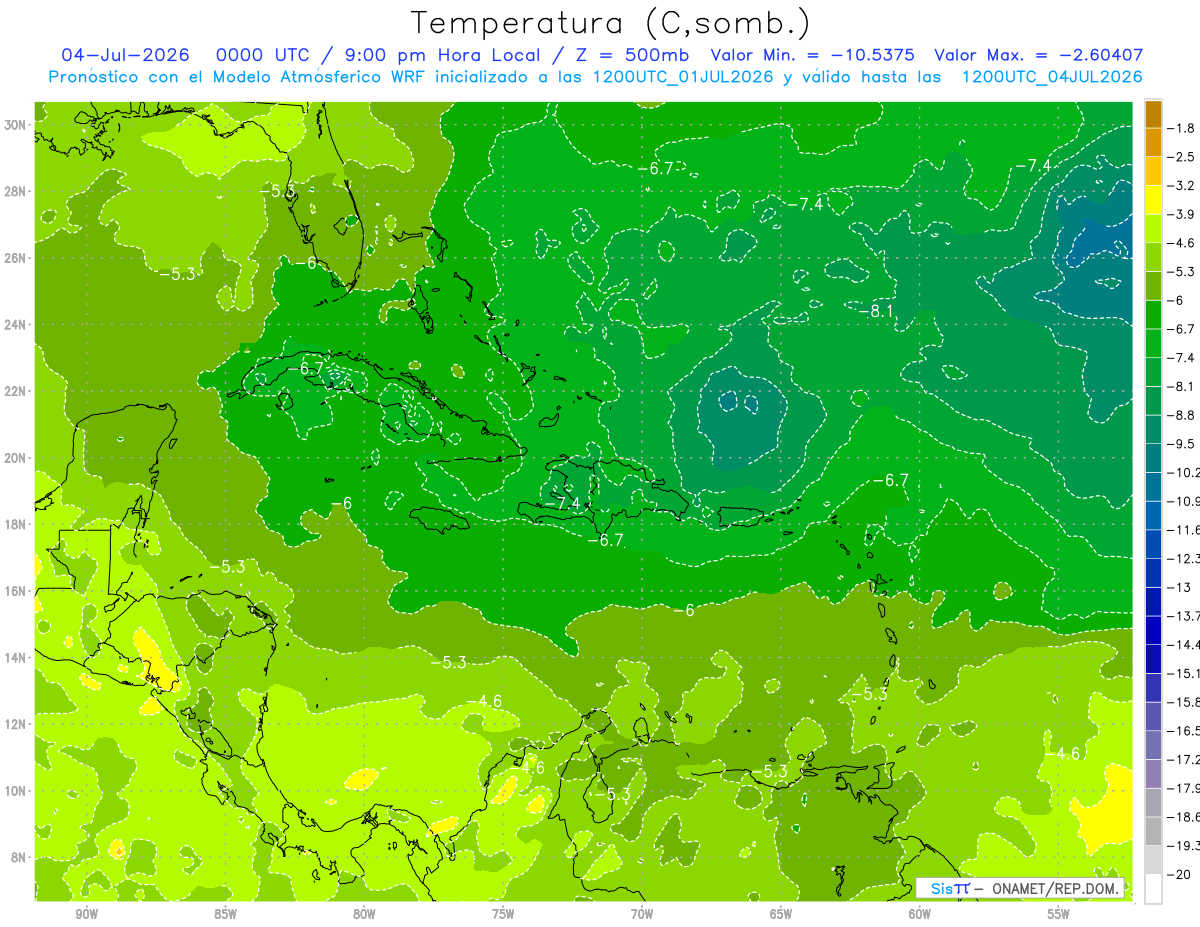The width and height of the screenshot is (1200, 927).
Task: Click the '75W' longitude axis label
Action: point(503,916)
